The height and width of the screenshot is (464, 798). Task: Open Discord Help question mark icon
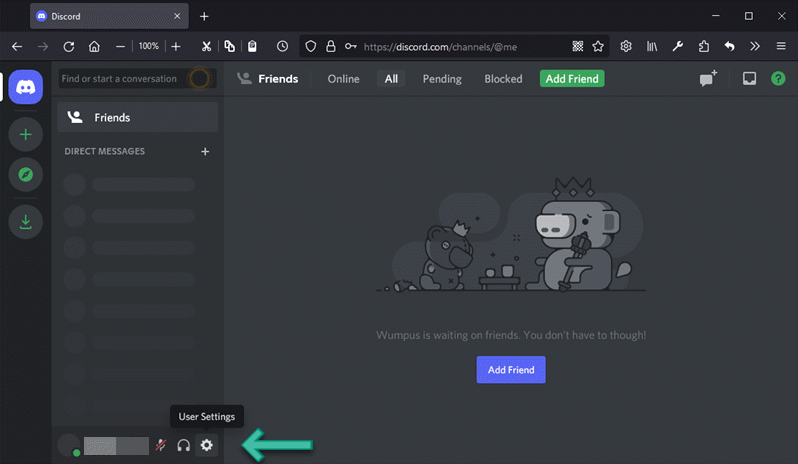coord(778,78)
